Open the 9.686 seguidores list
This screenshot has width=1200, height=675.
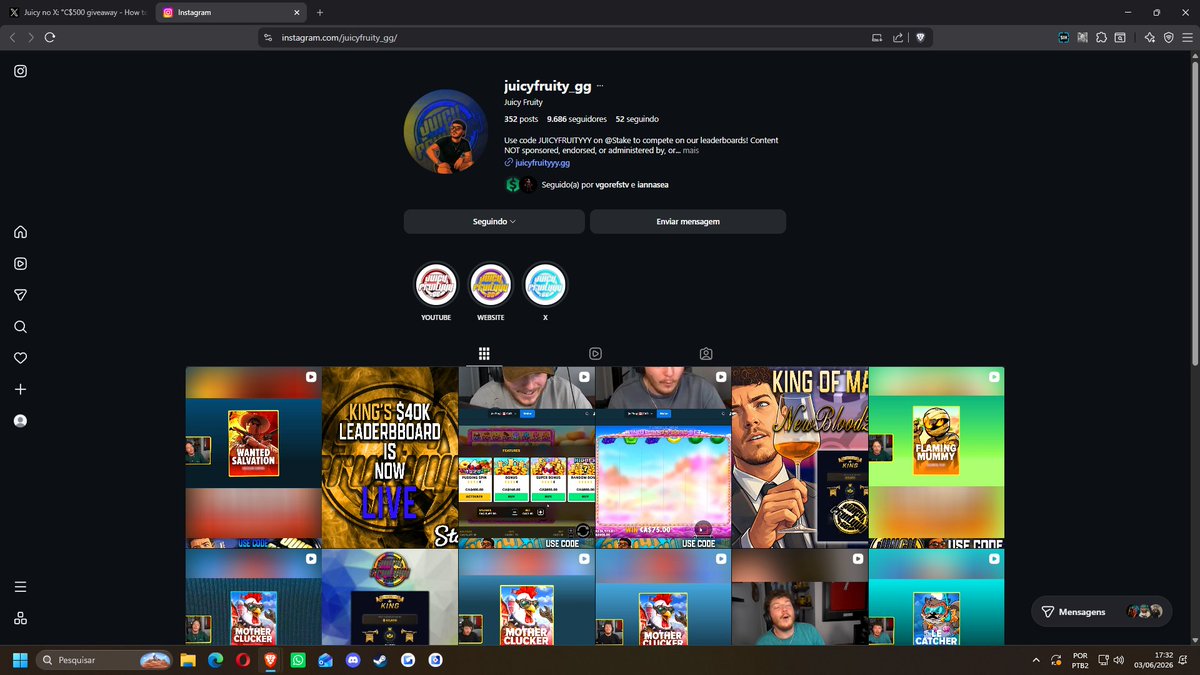tap(577, 119)
